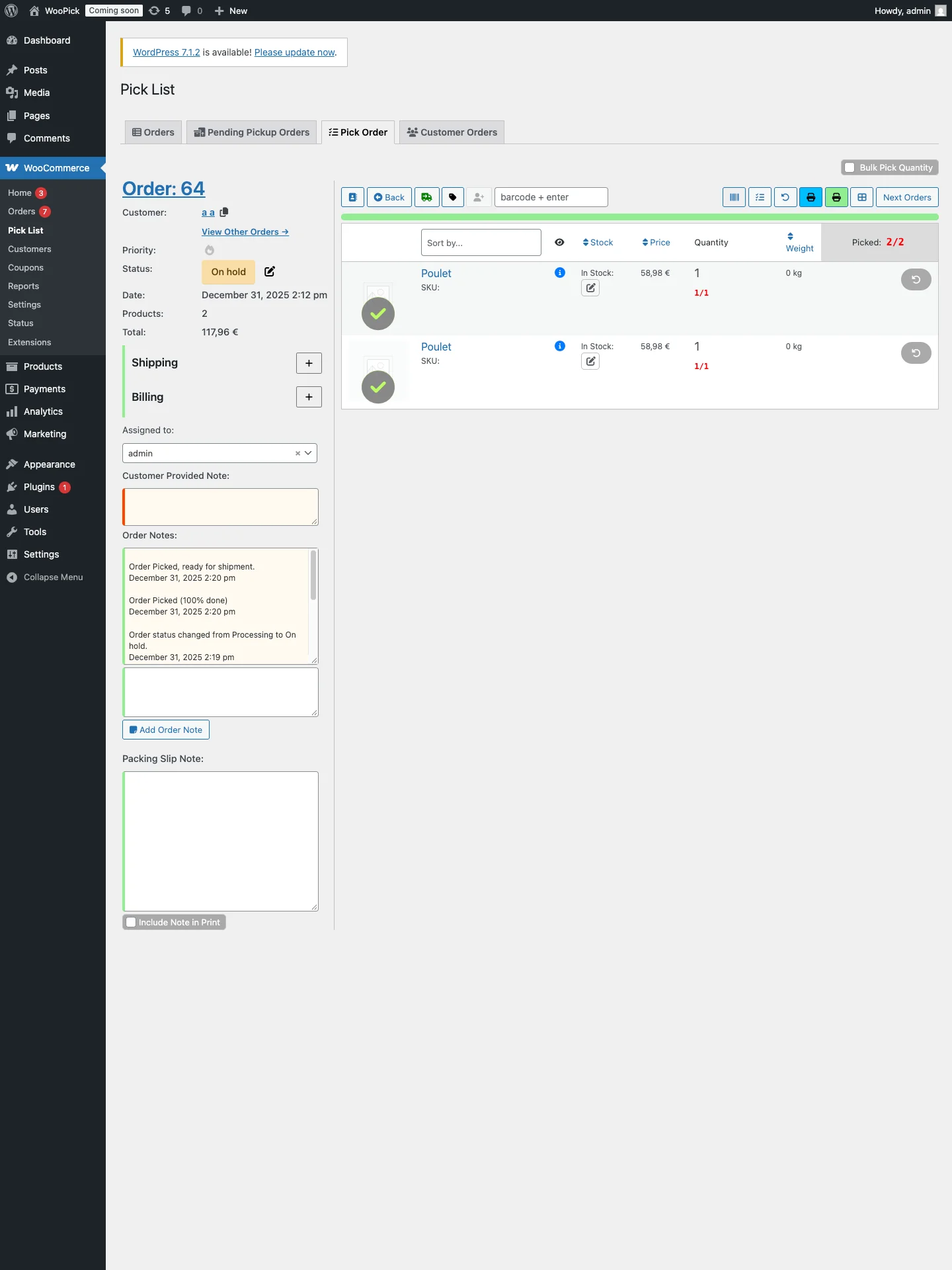Click the green printer icon button
952x1270 pixels.
click(836, 197)
